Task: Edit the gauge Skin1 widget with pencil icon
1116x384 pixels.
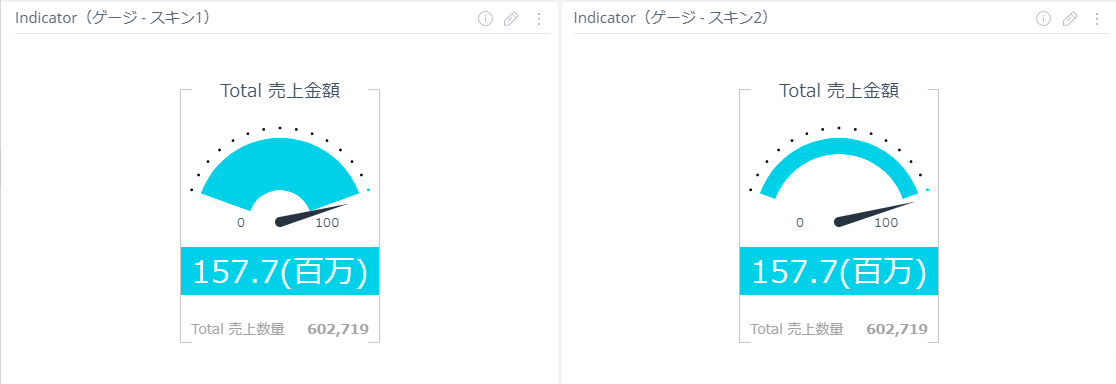Action: click(511, 19)
